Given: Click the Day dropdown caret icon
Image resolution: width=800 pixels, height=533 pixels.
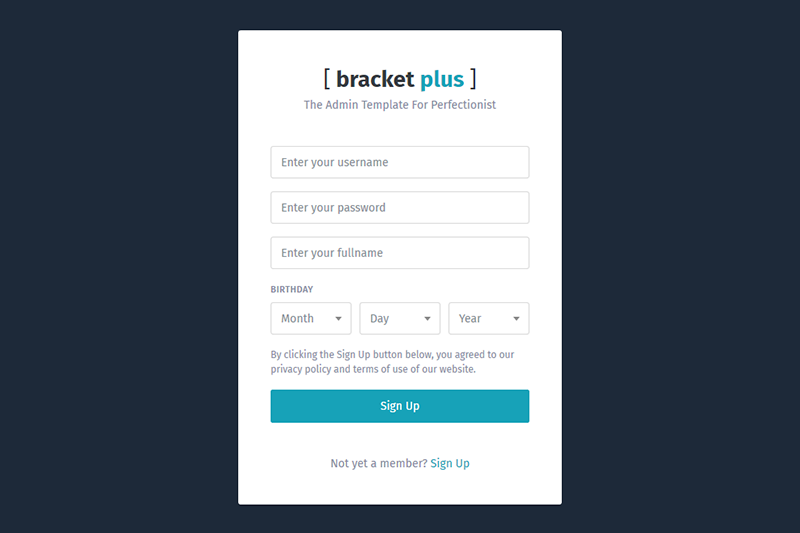Looking at the screenshot, I should coord(427,319).
